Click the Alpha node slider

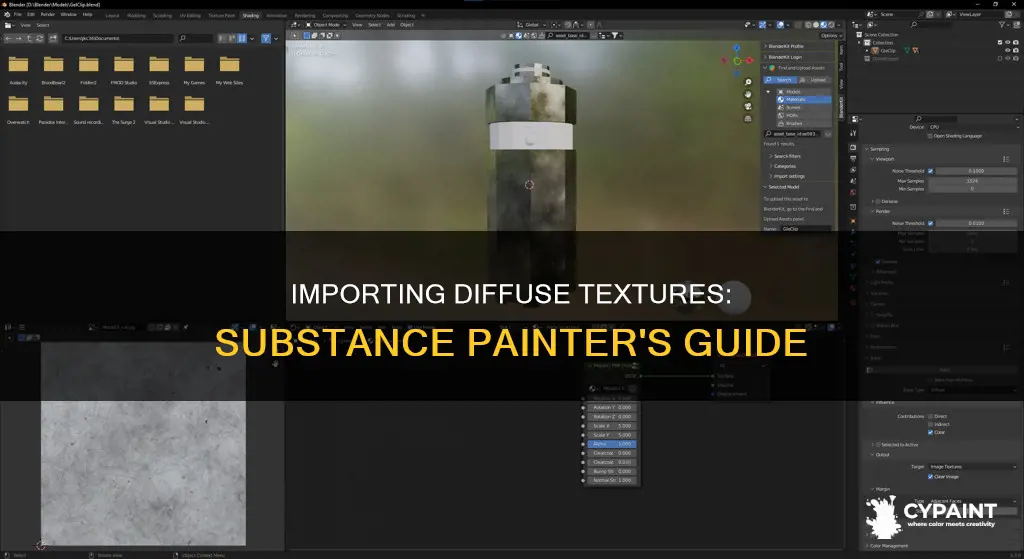point(611,444)
